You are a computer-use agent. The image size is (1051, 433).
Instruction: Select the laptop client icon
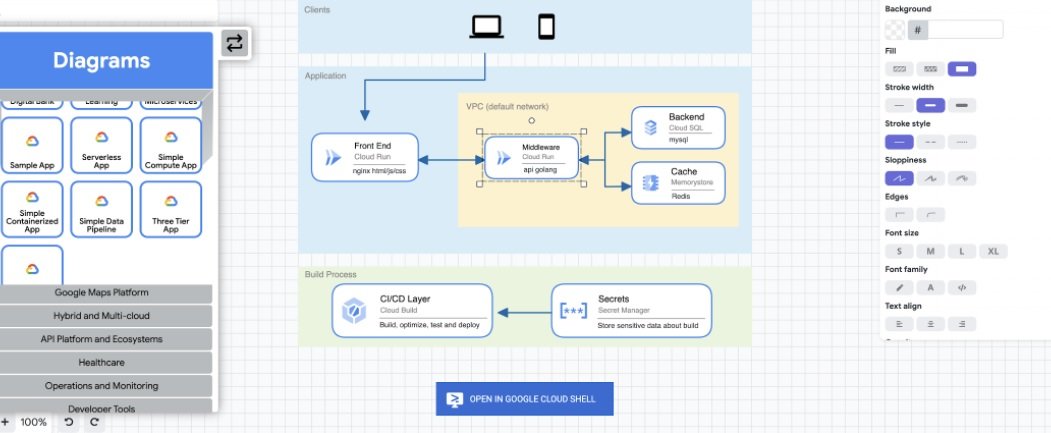pos(487,27)
